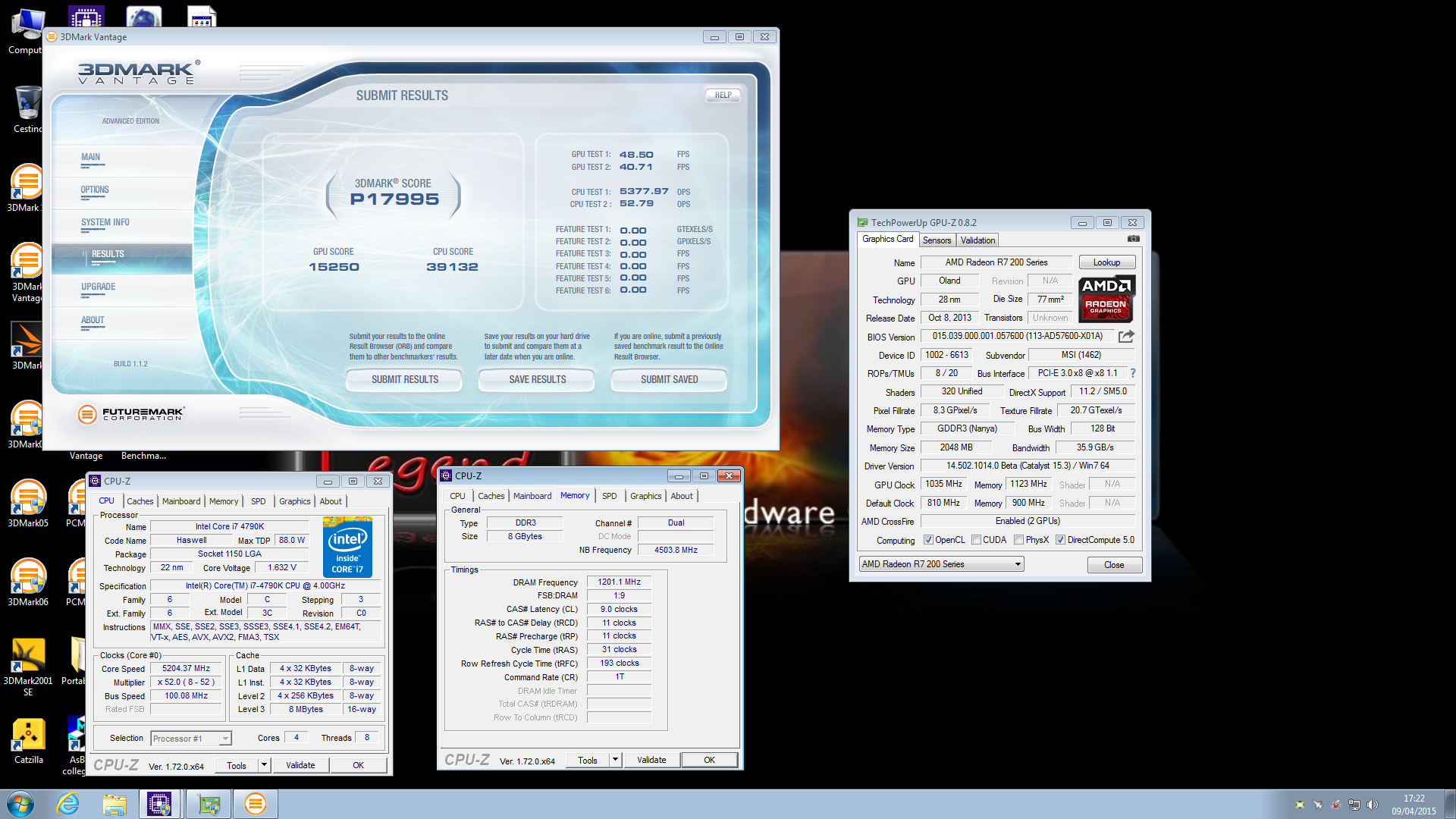Toggle the OpenCL checkbox in GPU-Z

[x=928, y=540]
